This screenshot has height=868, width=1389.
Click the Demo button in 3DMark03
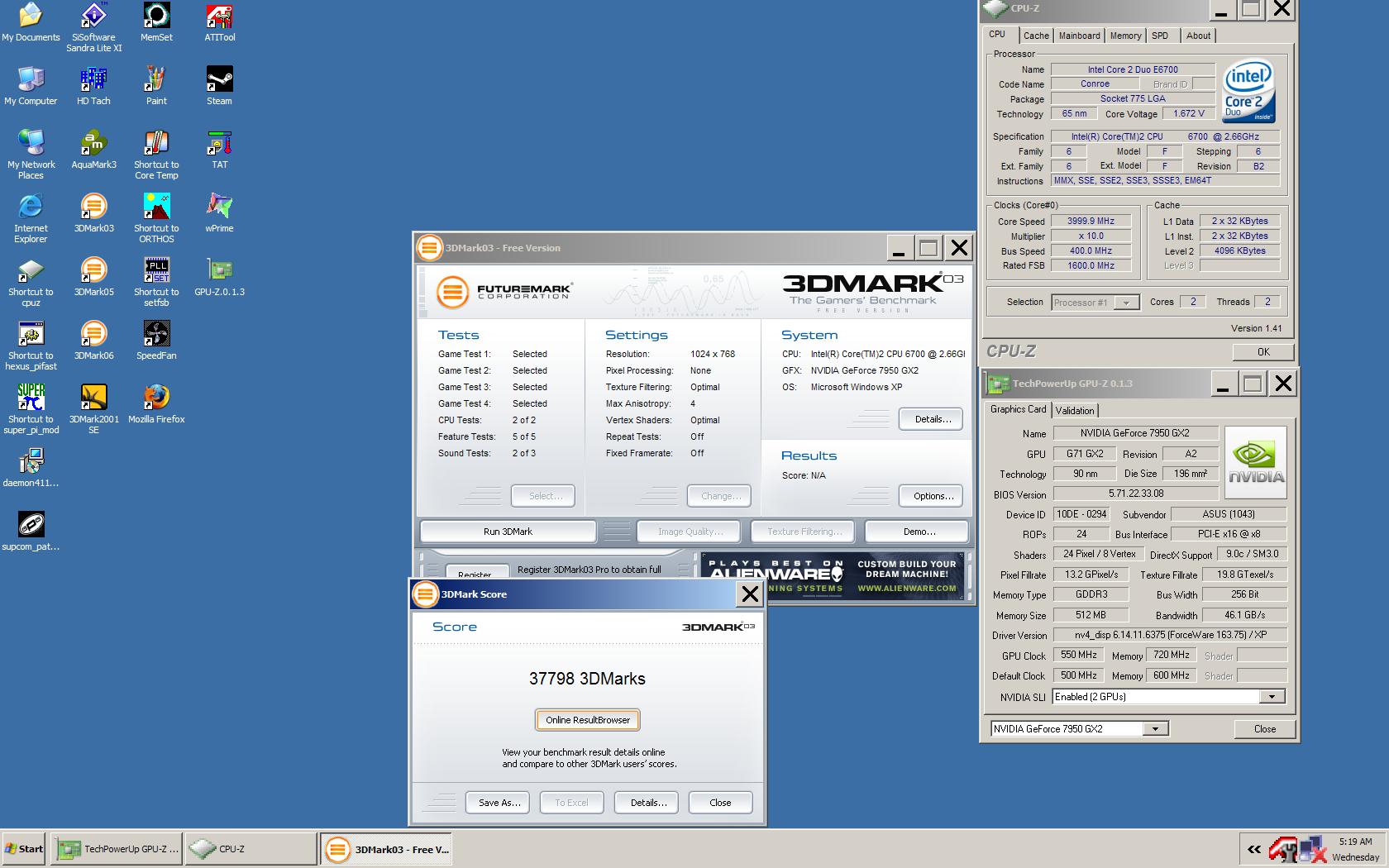(919, 532)
